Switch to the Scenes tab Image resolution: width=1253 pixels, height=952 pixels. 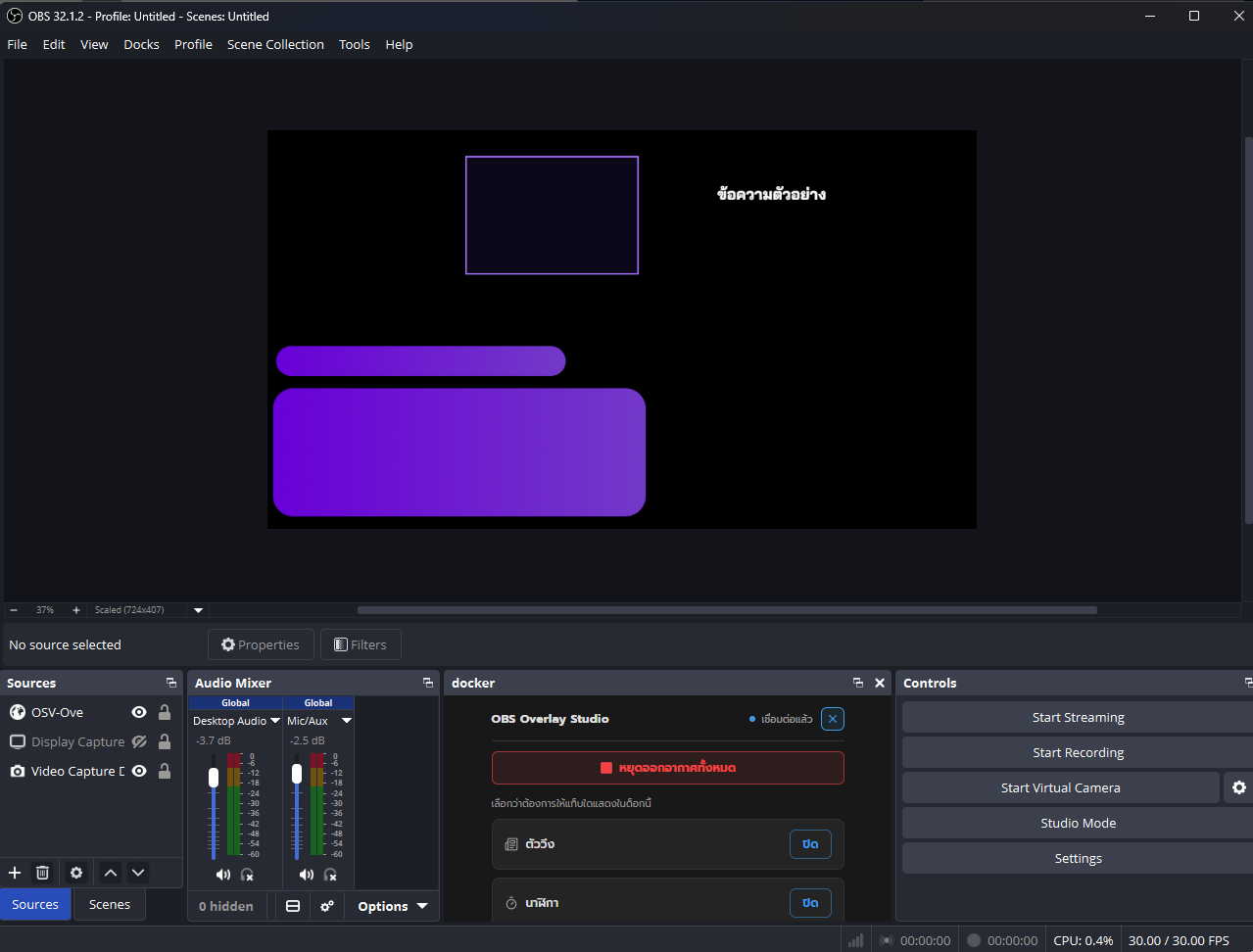(110, 904)
